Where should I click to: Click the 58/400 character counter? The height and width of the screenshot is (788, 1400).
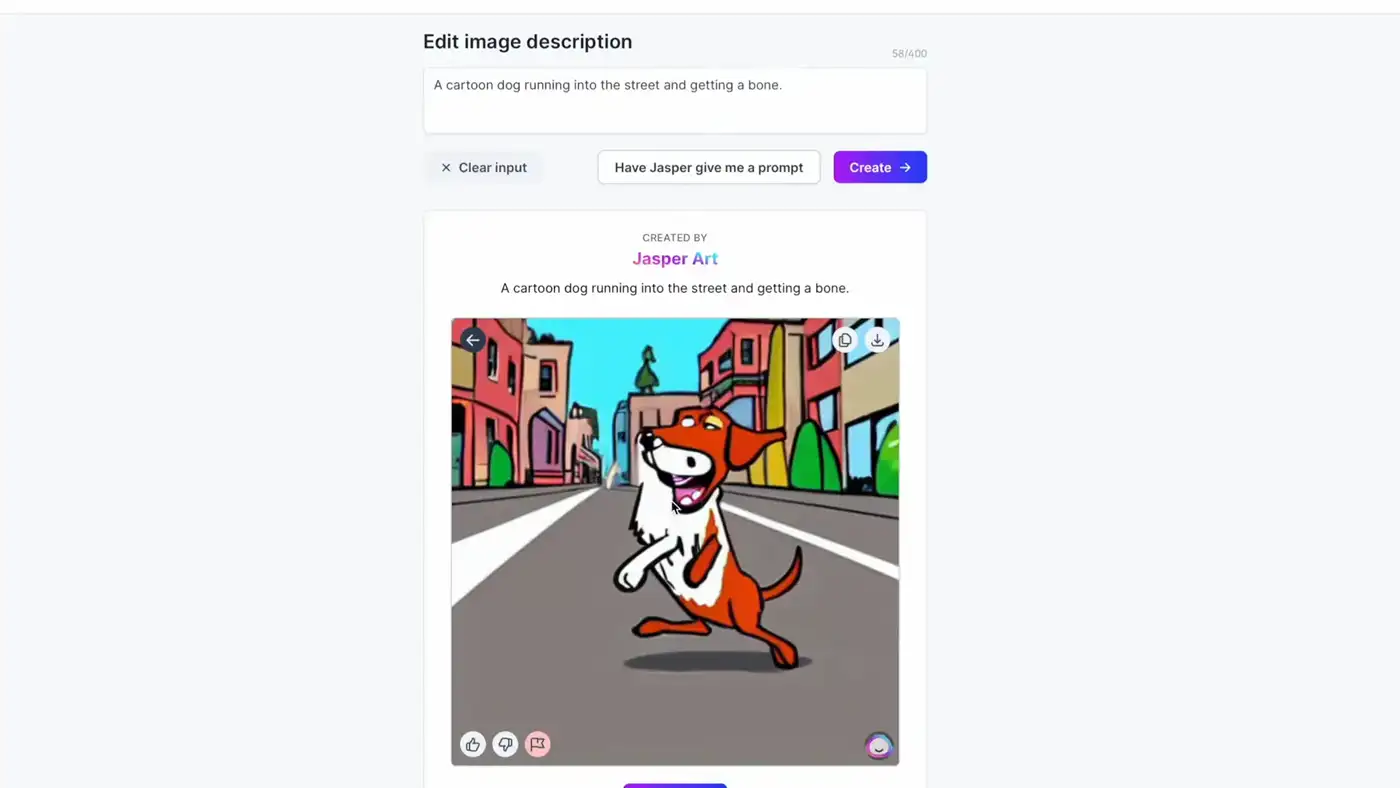pyautogui.click(x=909, y=54)
